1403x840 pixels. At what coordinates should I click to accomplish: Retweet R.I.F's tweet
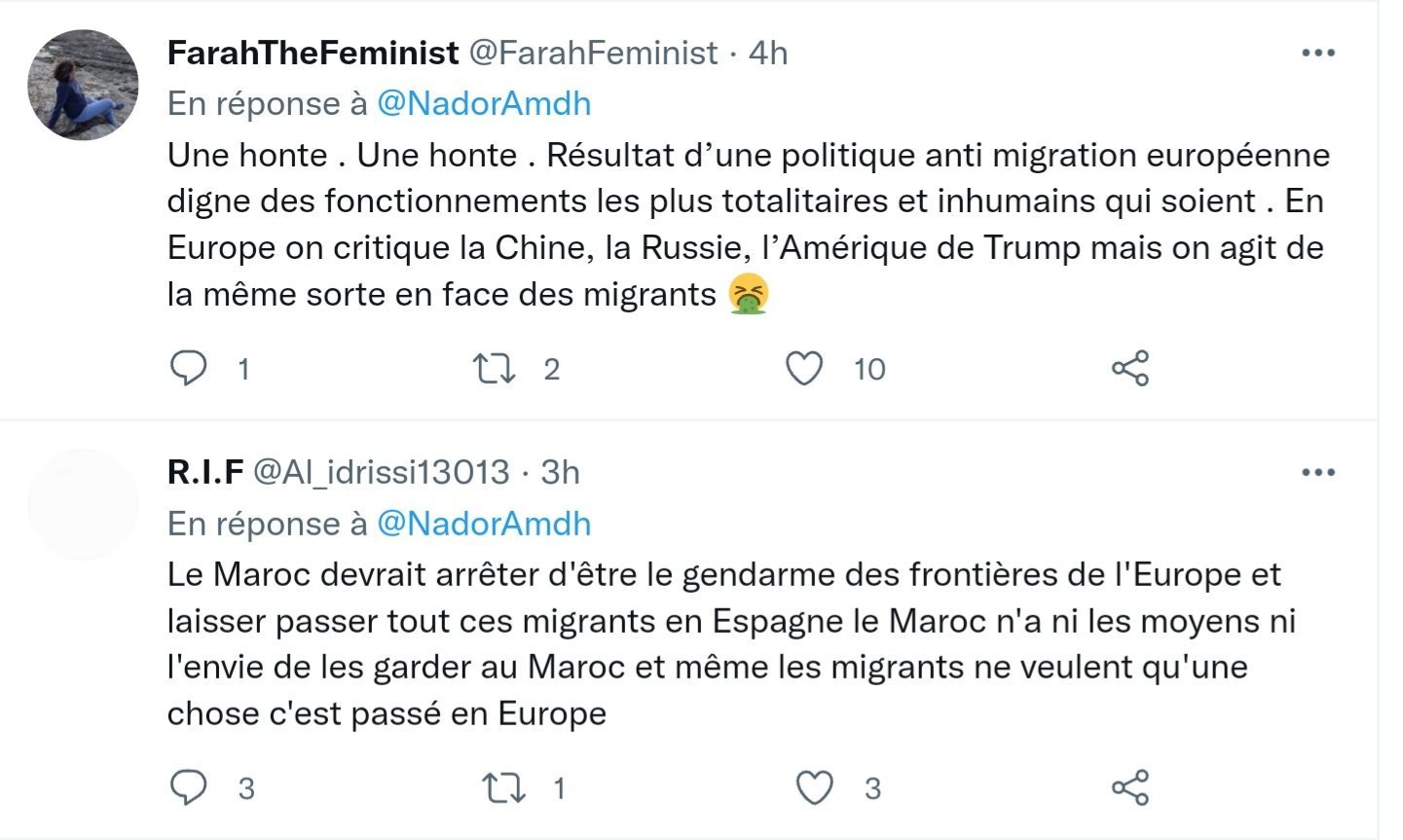pos(504,788)
